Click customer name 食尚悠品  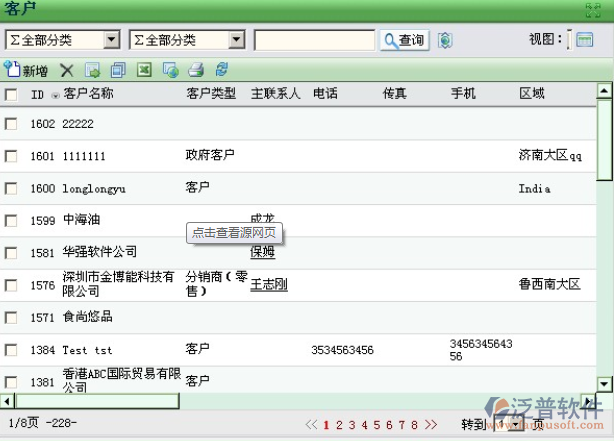[88, 316]
